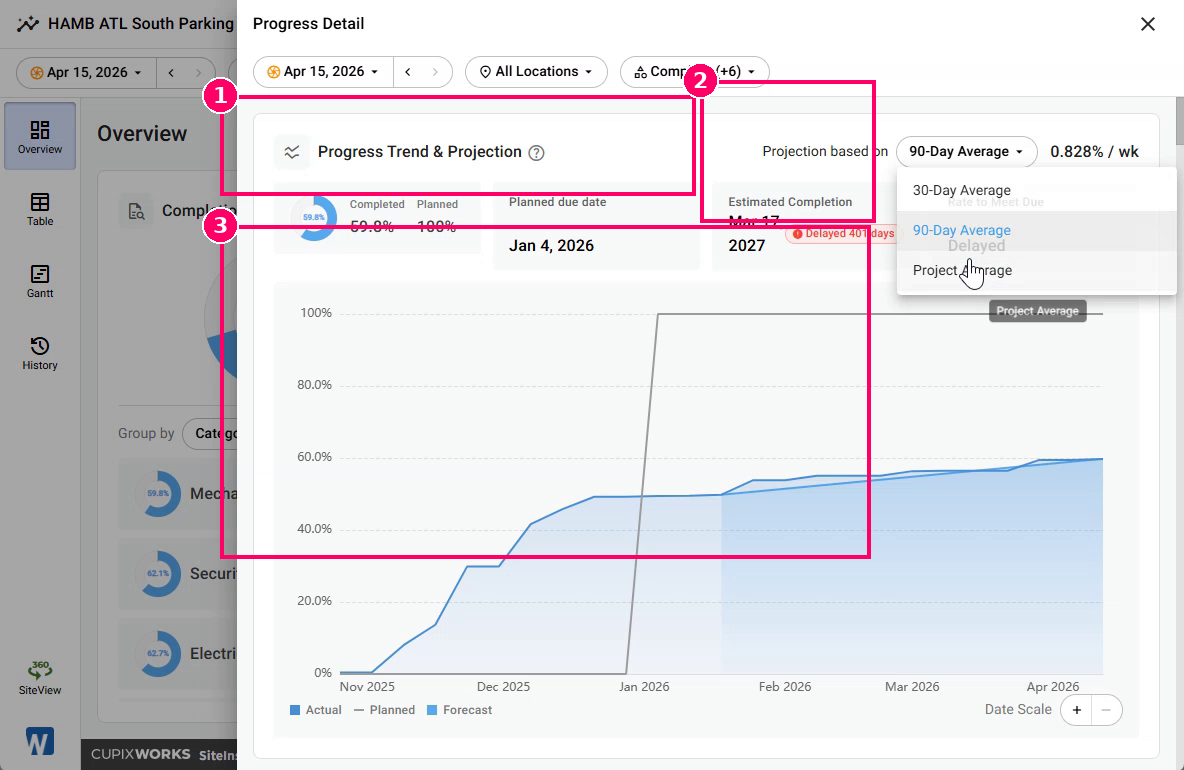Open the 90-Day Average projection dropdown
1184x770 pixels.
(x=967, y=152)
